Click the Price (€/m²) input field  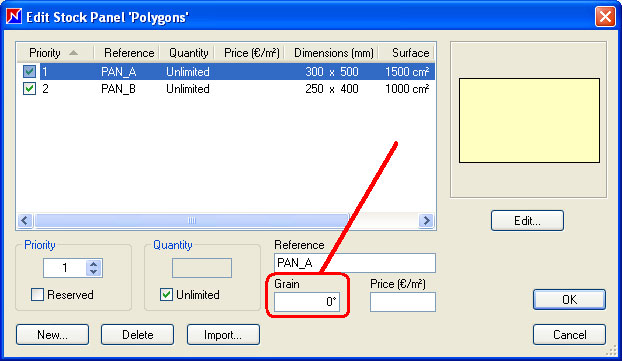pyautogui.click(x=403, y=302)
